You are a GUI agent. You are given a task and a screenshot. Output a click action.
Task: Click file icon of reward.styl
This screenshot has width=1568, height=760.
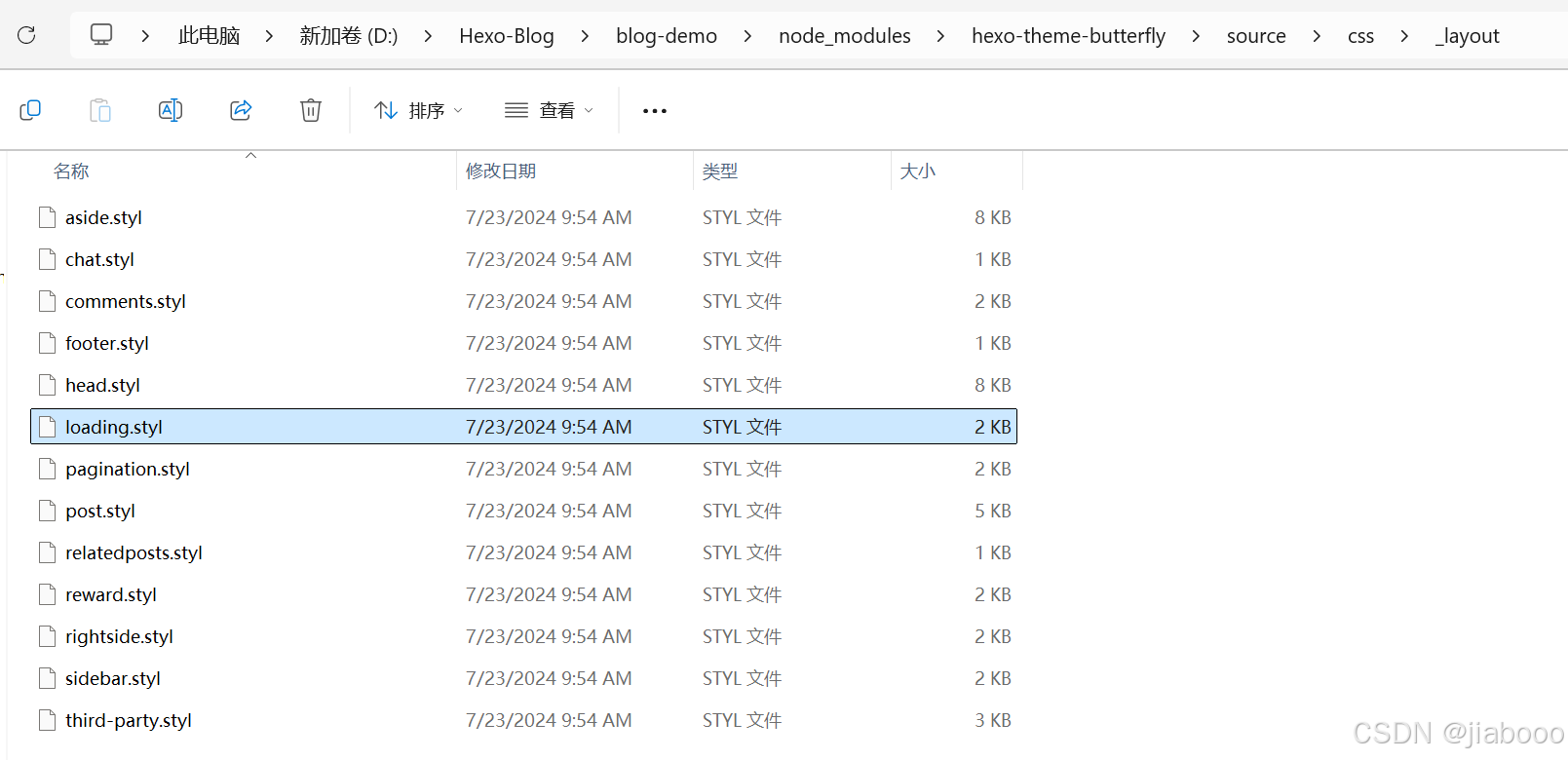(x=47, y=594)
